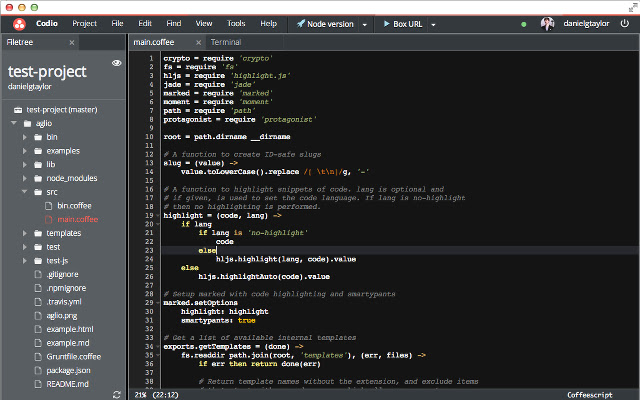Open the View menu

[204, 24]
